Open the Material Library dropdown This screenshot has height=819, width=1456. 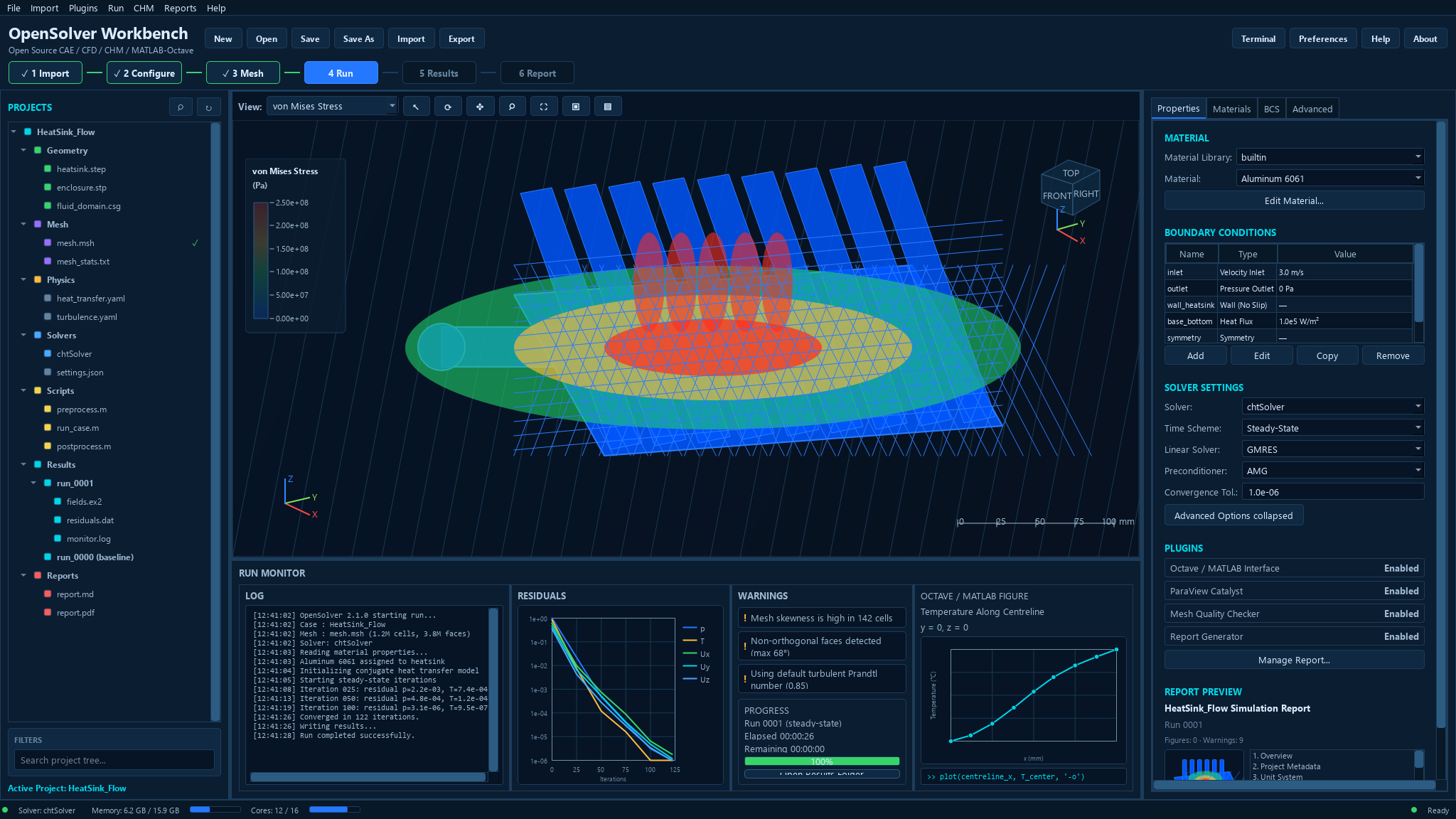click(1329, 157)
